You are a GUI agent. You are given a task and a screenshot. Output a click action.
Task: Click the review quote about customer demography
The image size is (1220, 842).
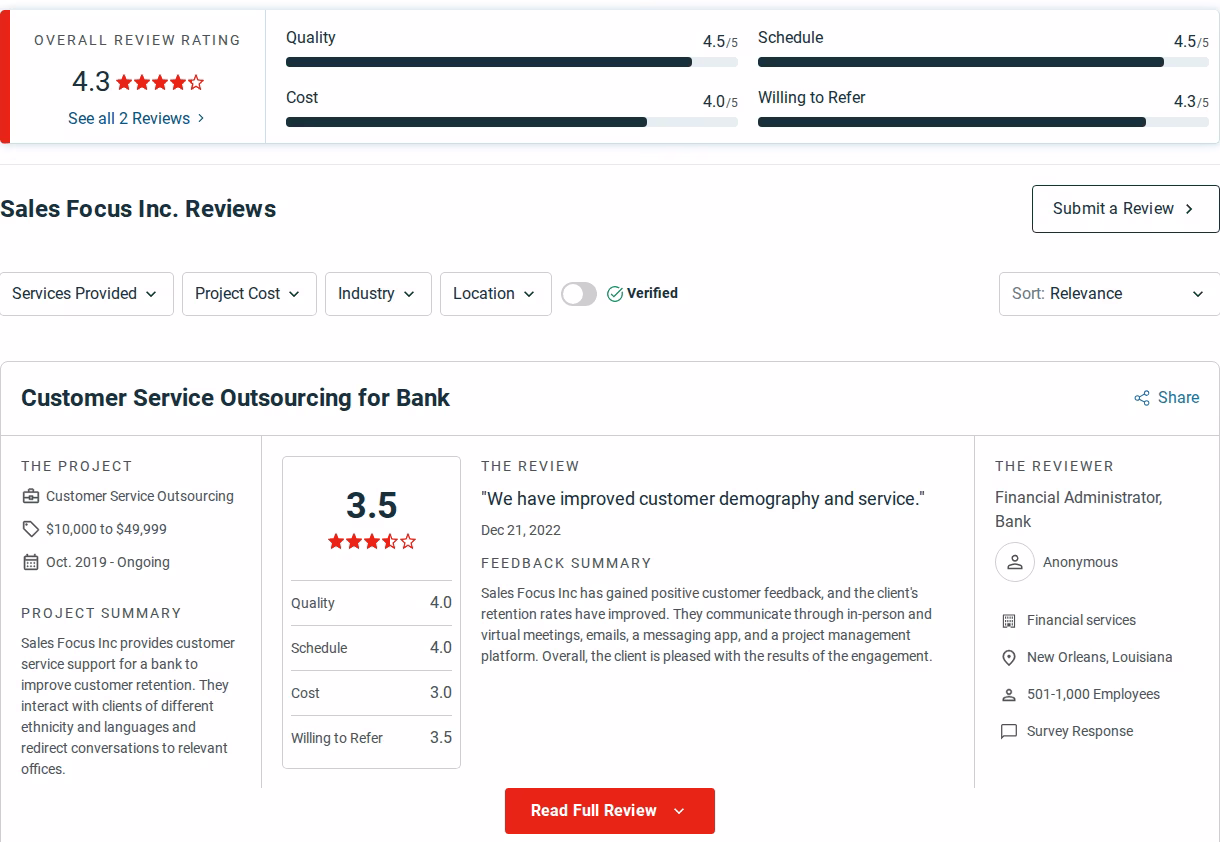pyautogui.click(x=703, y=498)
